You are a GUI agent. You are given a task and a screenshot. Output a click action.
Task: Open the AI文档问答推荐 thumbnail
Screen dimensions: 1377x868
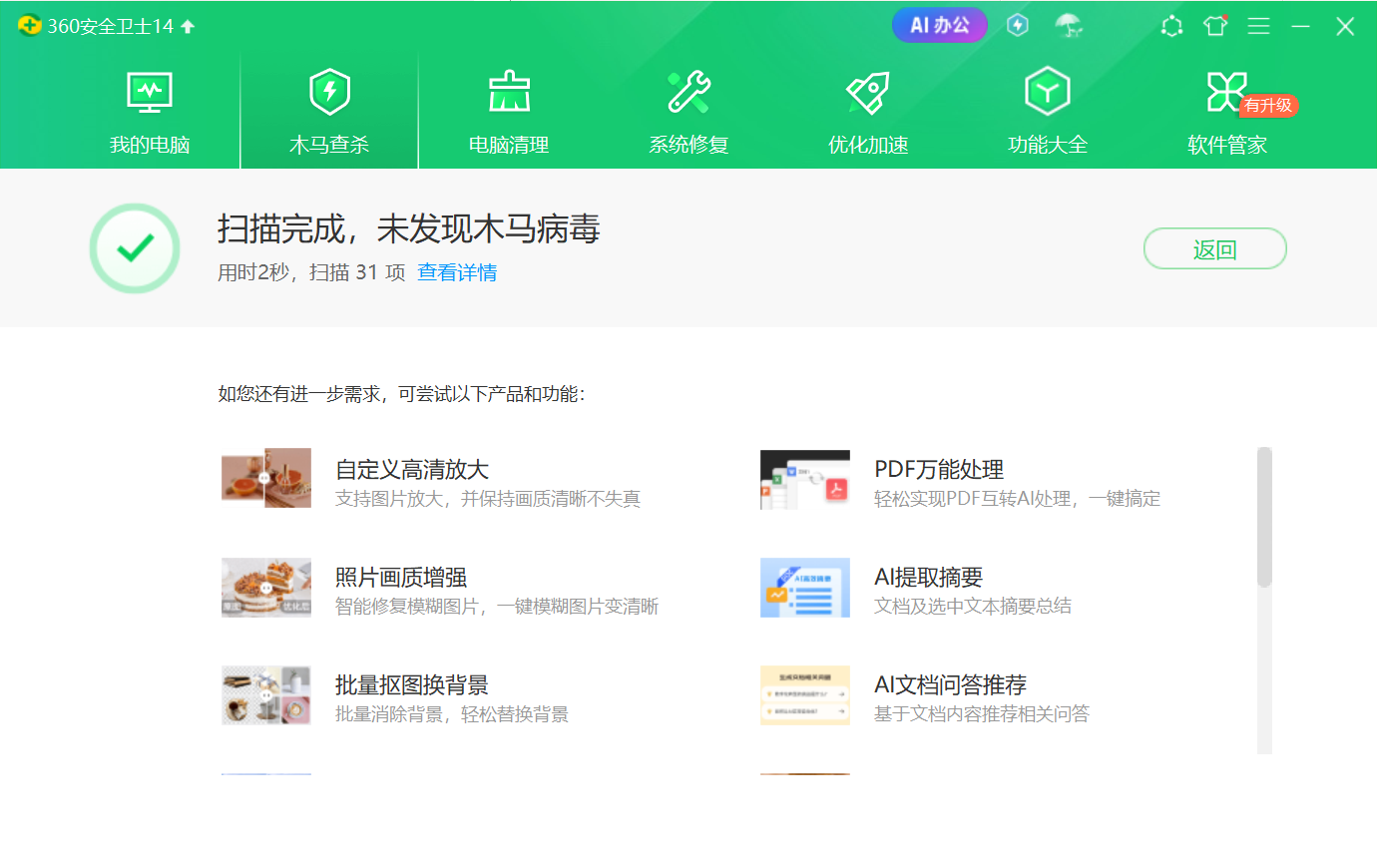805,694
